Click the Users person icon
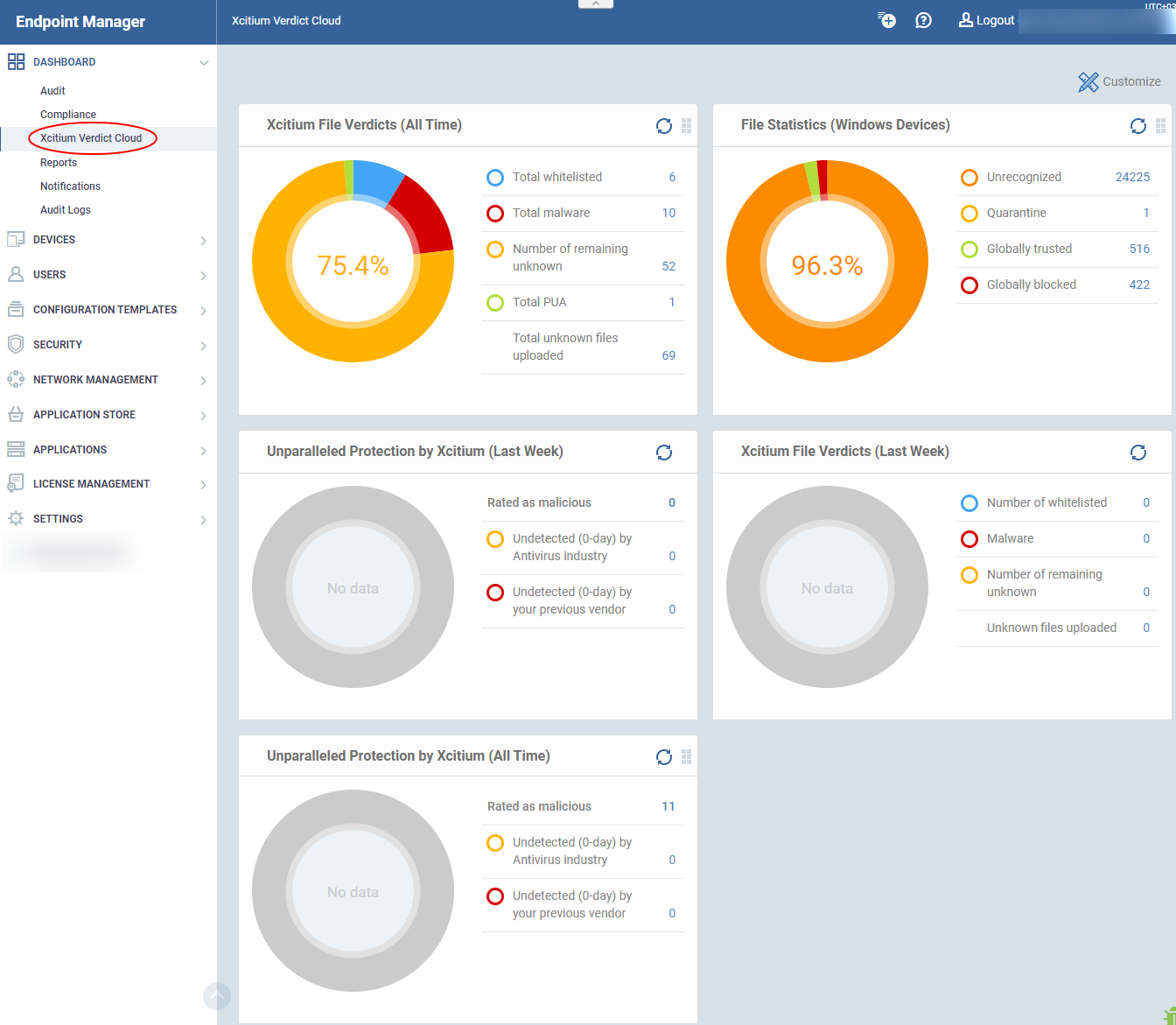The image size is (1176, 1025). click(x=16, y=275)
